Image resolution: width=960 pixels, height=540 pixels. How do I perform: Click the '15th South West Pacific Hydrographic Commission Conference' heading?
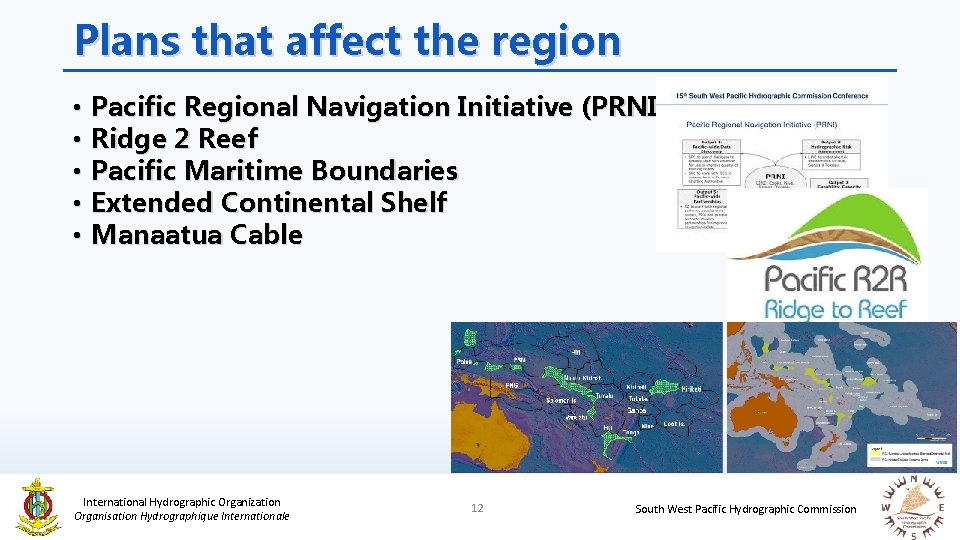click(772, 96)
